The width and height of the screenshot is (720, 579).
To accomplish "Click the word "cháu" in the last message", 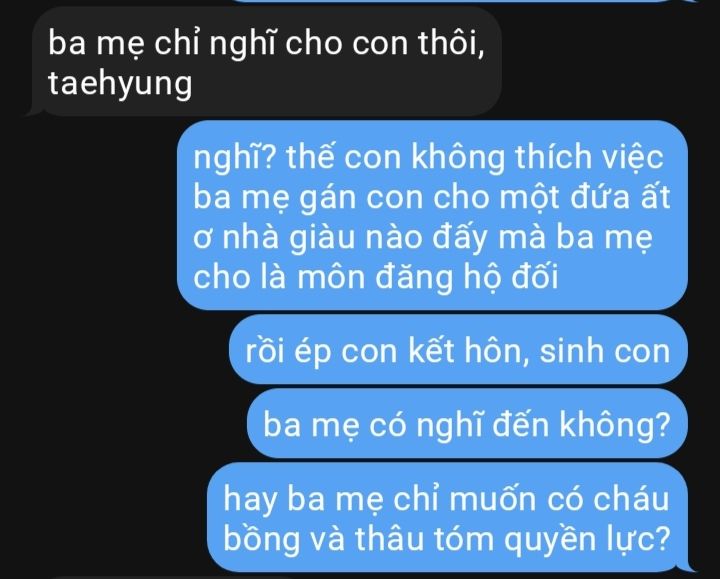I will coord(630,498).
